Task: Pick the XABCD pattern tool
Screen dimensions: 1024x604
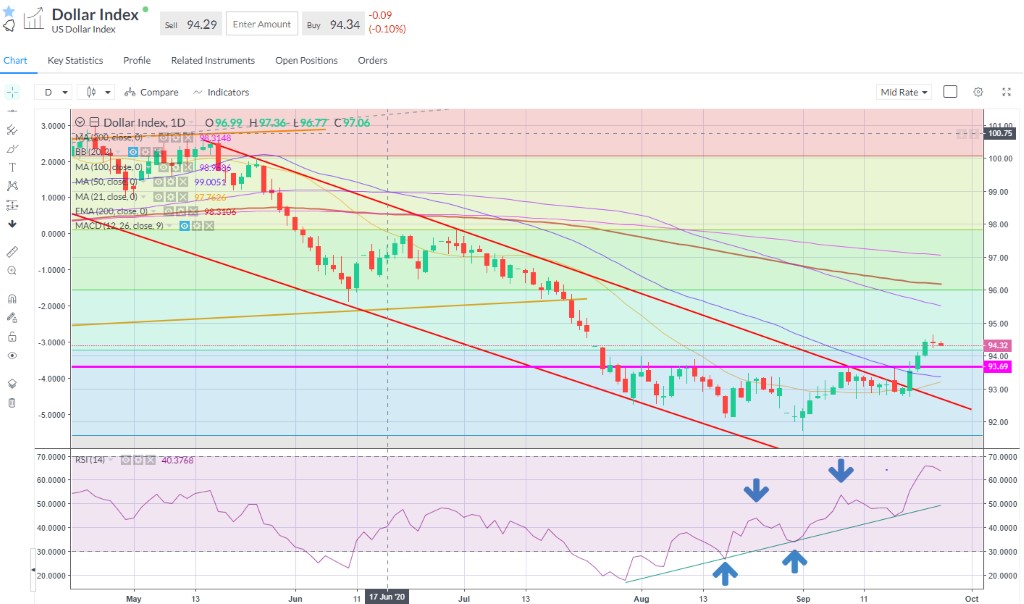Action: [x=12, y=186]
